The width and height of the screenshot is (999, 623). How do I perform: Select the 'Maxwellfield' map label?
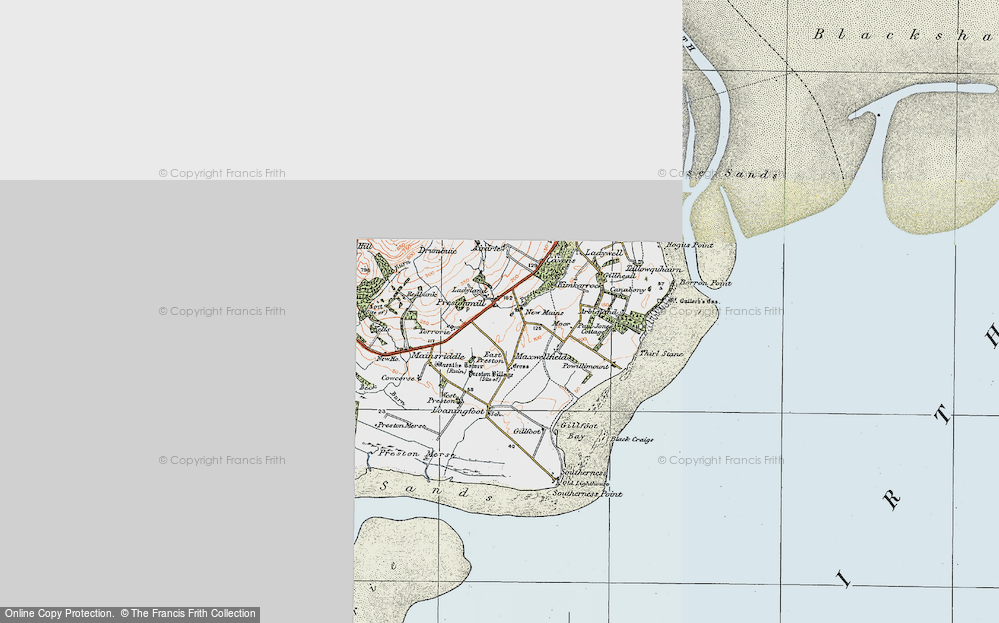pyautogui.click(x=542, y=356)
